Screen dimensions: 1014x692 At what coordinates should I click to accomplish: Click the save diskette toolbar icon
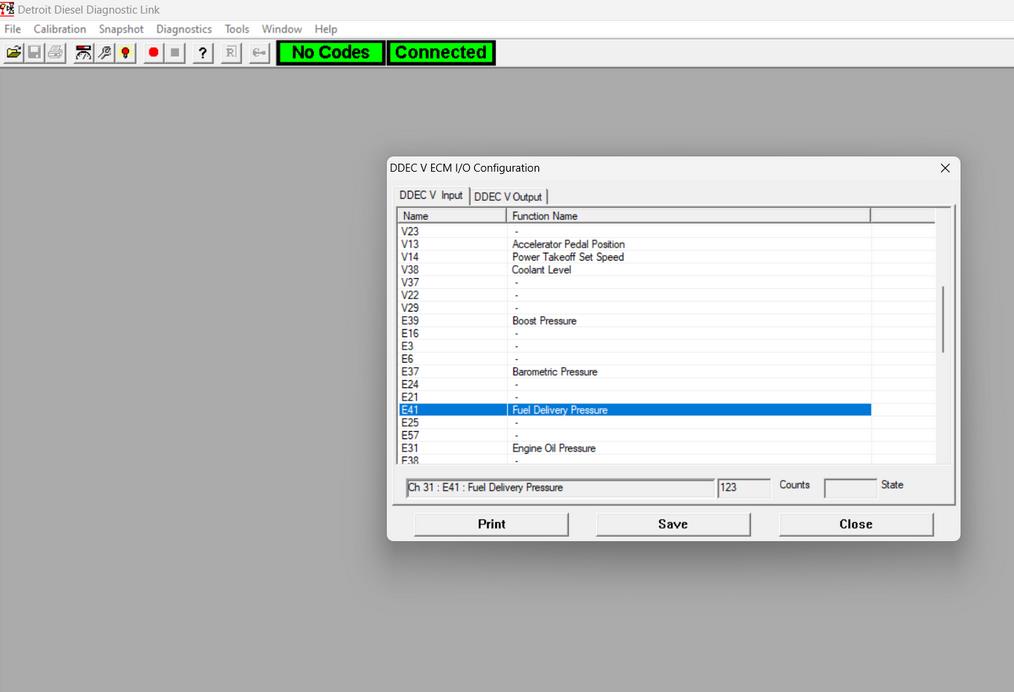pos(34,53)
